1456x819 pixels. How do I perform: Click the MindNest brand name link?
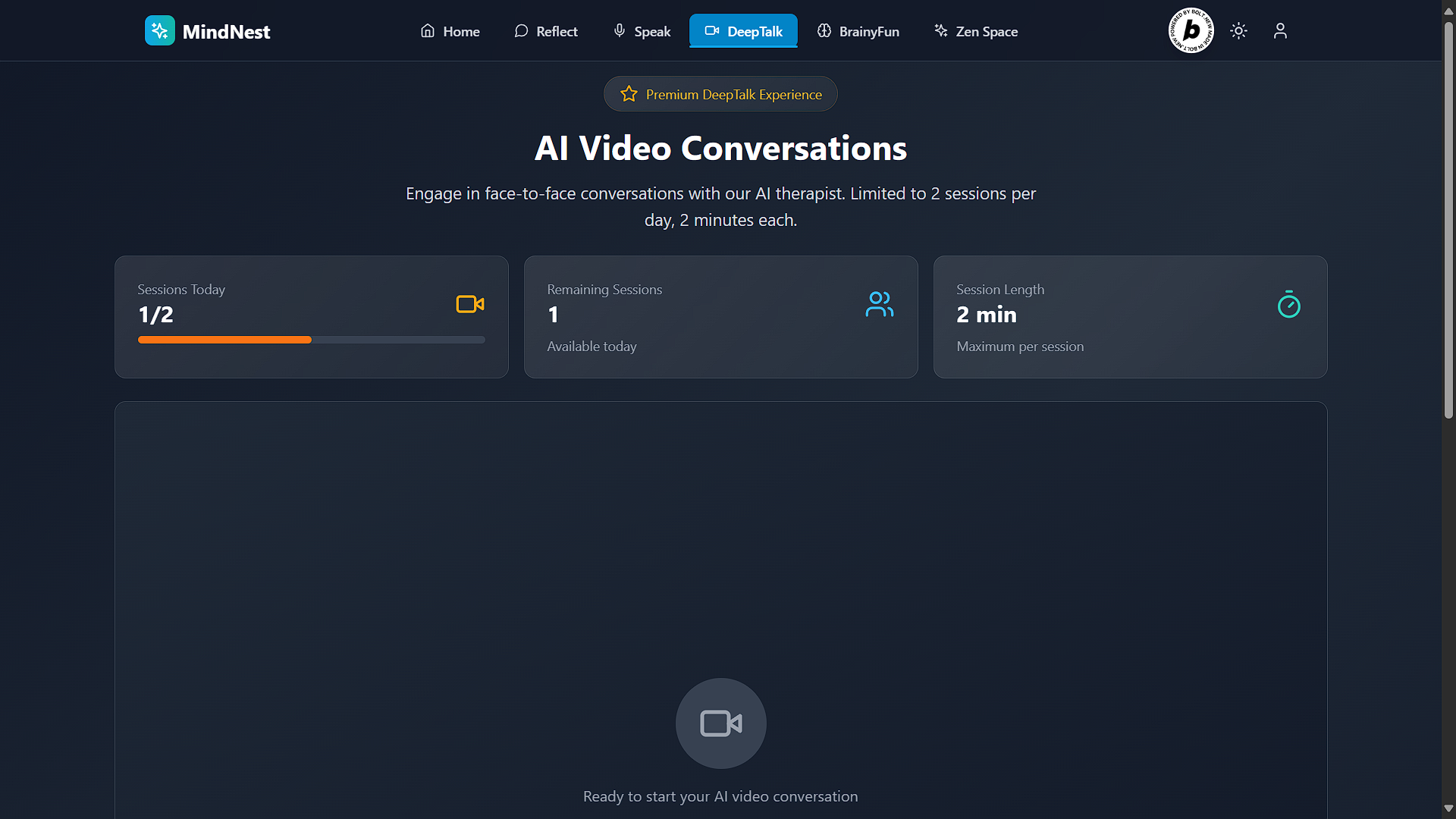coord(226,32)
